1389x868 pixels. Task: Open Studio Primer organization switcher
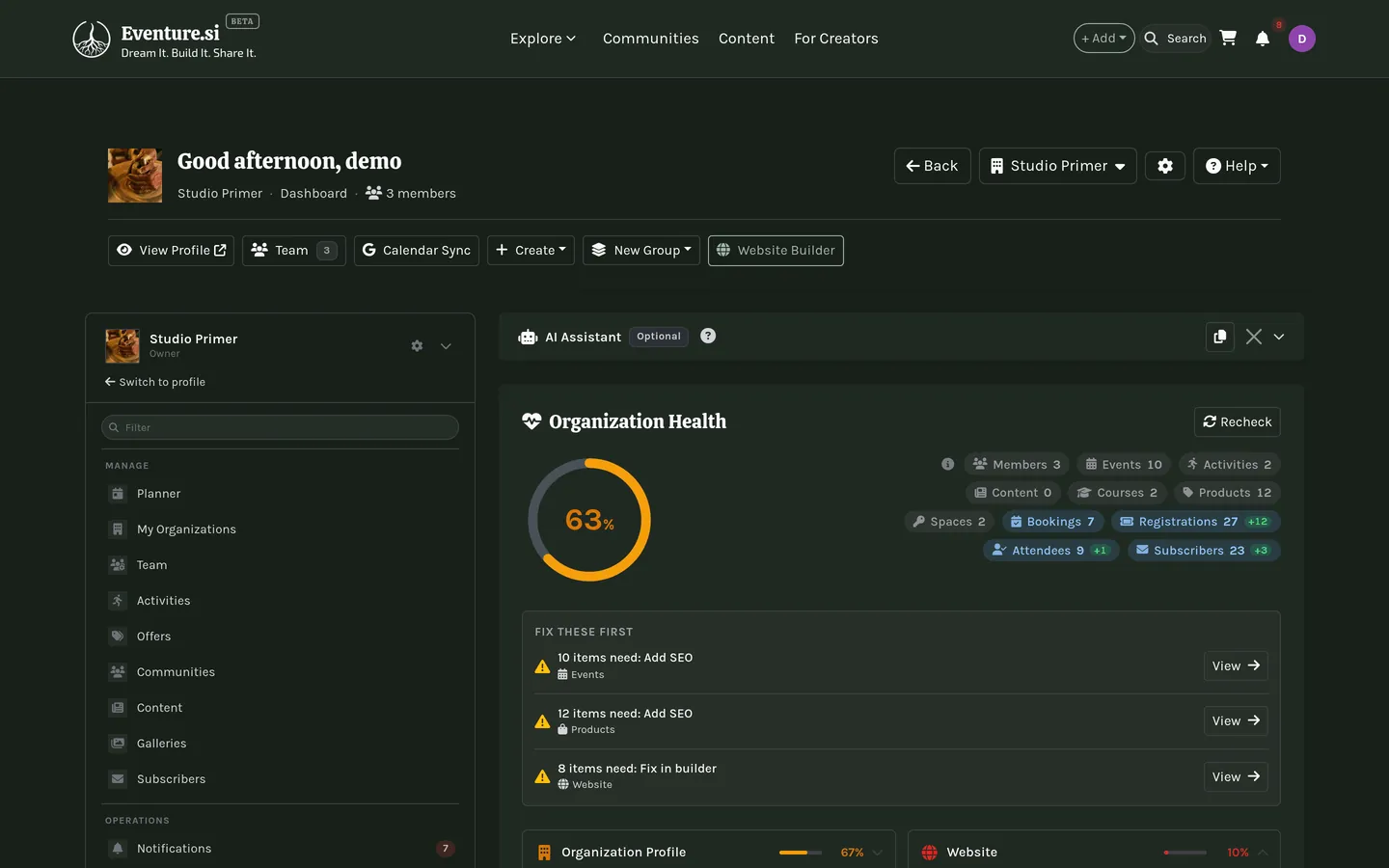pos(1057,166)
